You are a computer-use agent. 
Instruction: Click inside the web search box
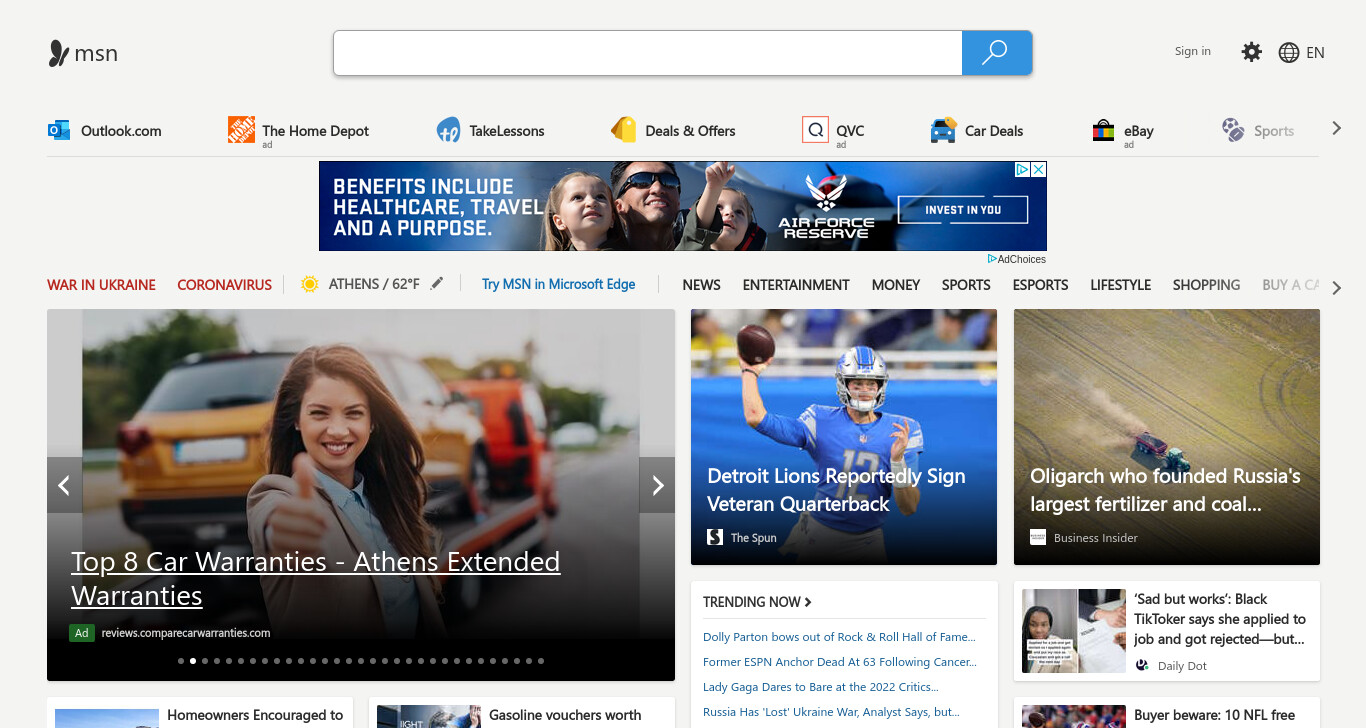tap(648, 53)
